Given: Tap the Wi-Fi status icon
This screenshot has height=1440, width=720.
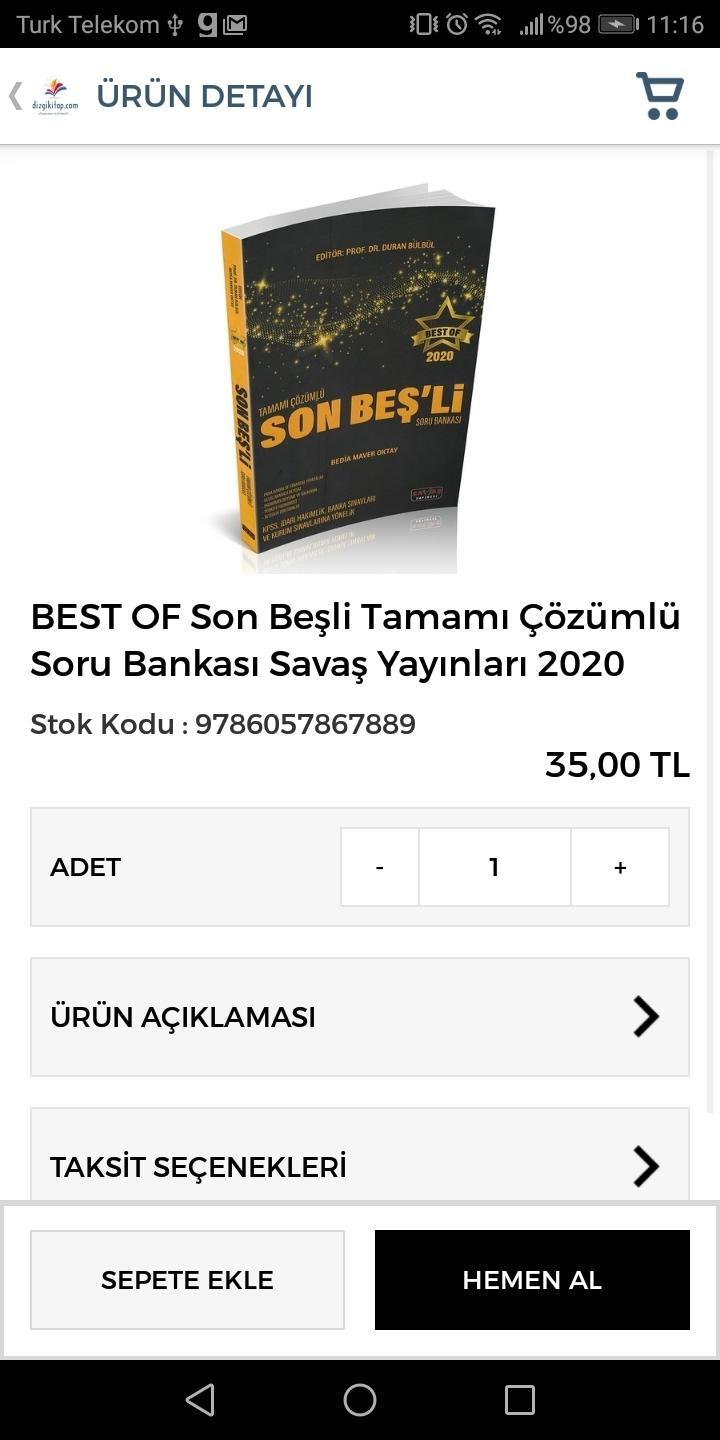Looking at the screenshot, I should pyautogui.click(x=489, y=24).
